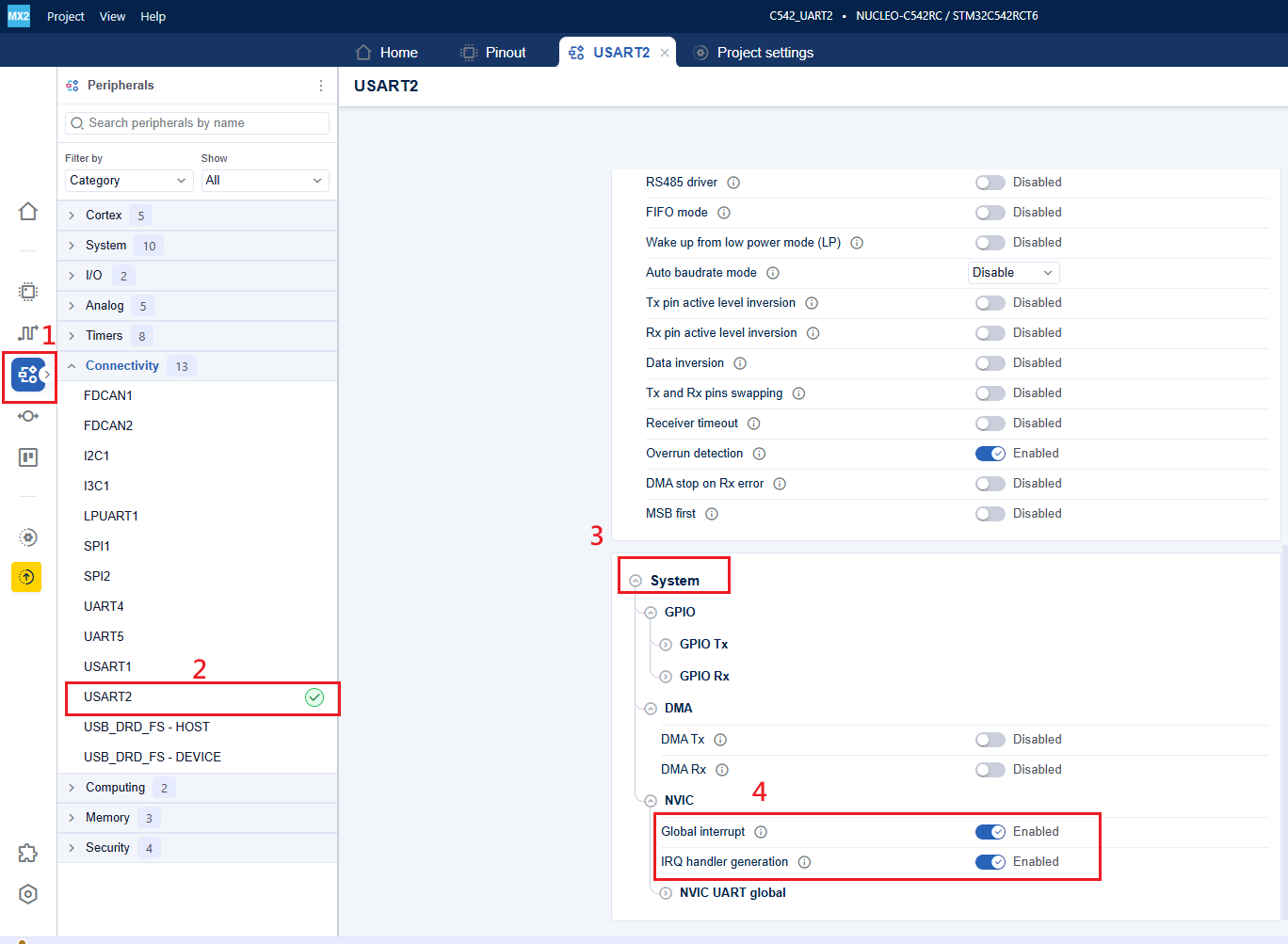The height and width of the screenshot is (944, 1288).
Task: Open the Home icon in left sidebar
Action: tap(28, 212)
